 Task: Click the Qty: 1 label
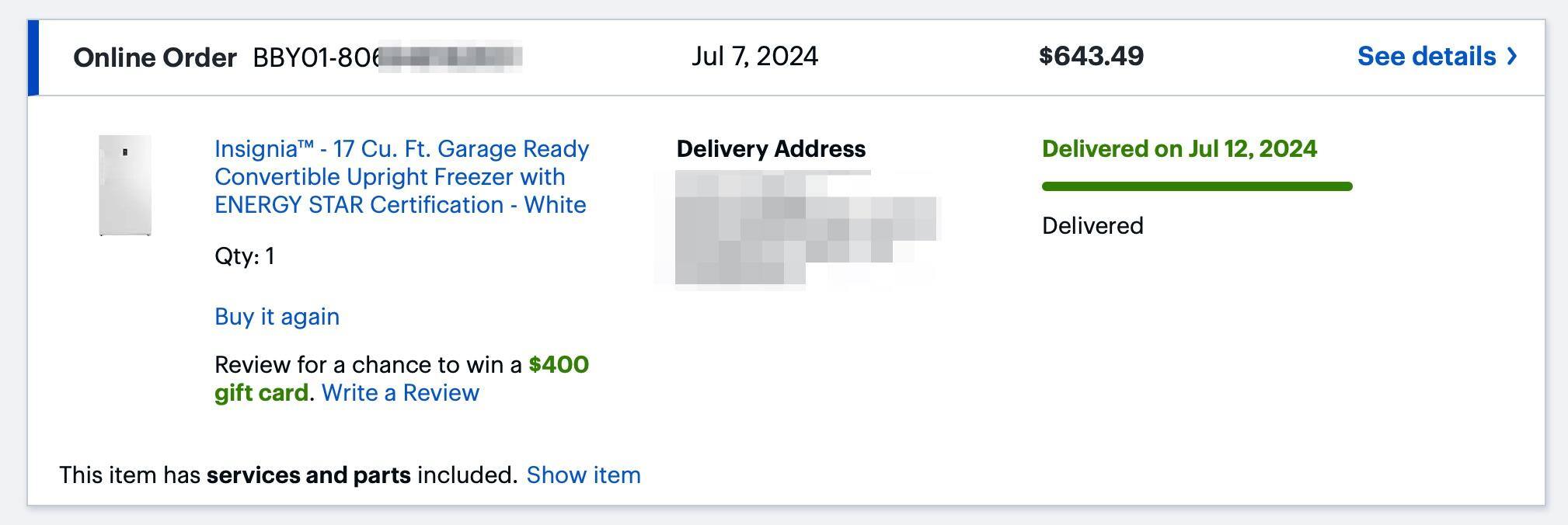pos(245,256)
